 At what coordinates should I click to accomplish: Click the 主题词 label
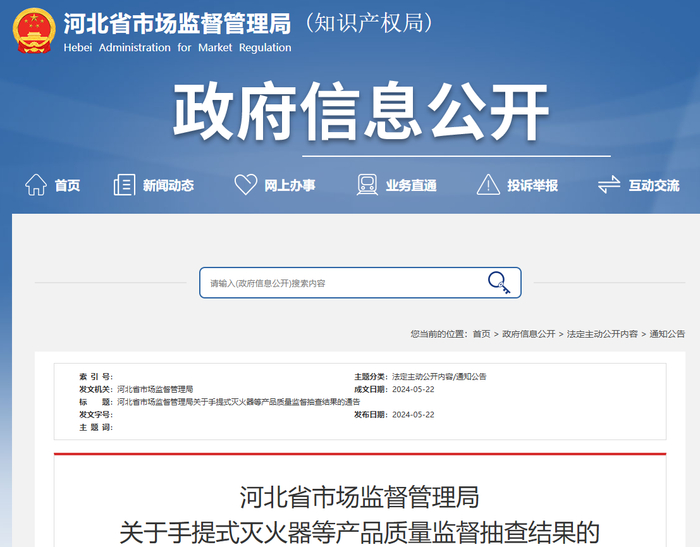96,427
